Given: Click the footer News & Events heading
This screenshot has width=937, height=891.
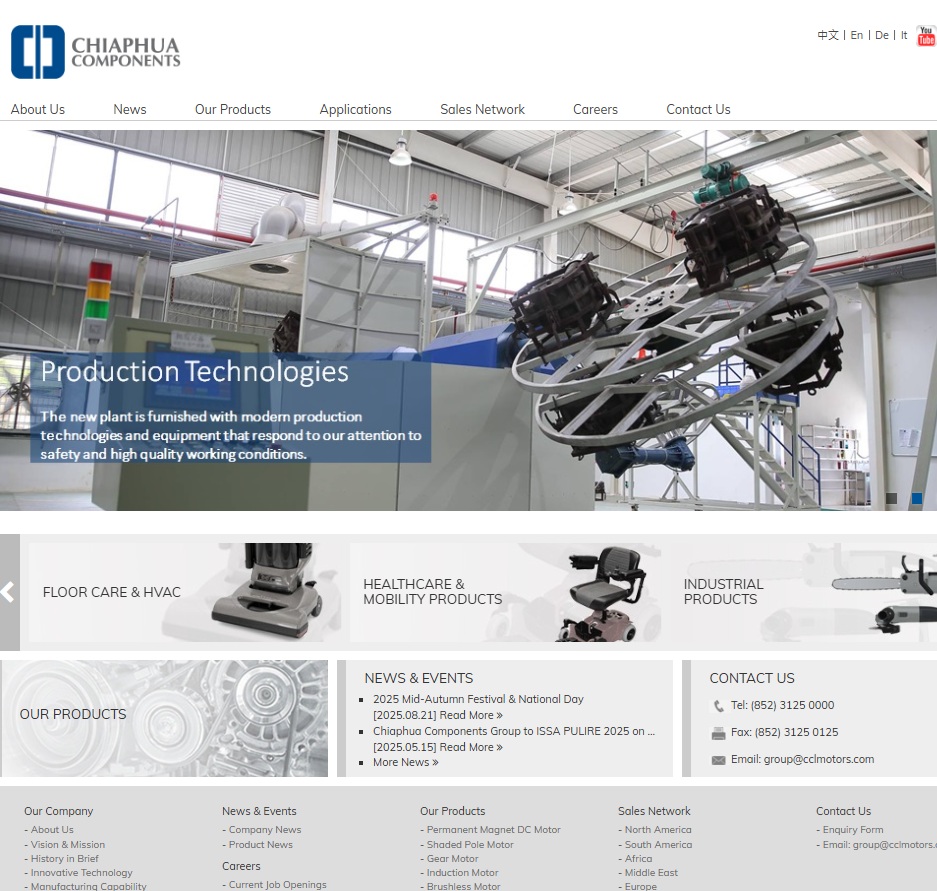Looking at the screenshot, I should pos(259,812).
